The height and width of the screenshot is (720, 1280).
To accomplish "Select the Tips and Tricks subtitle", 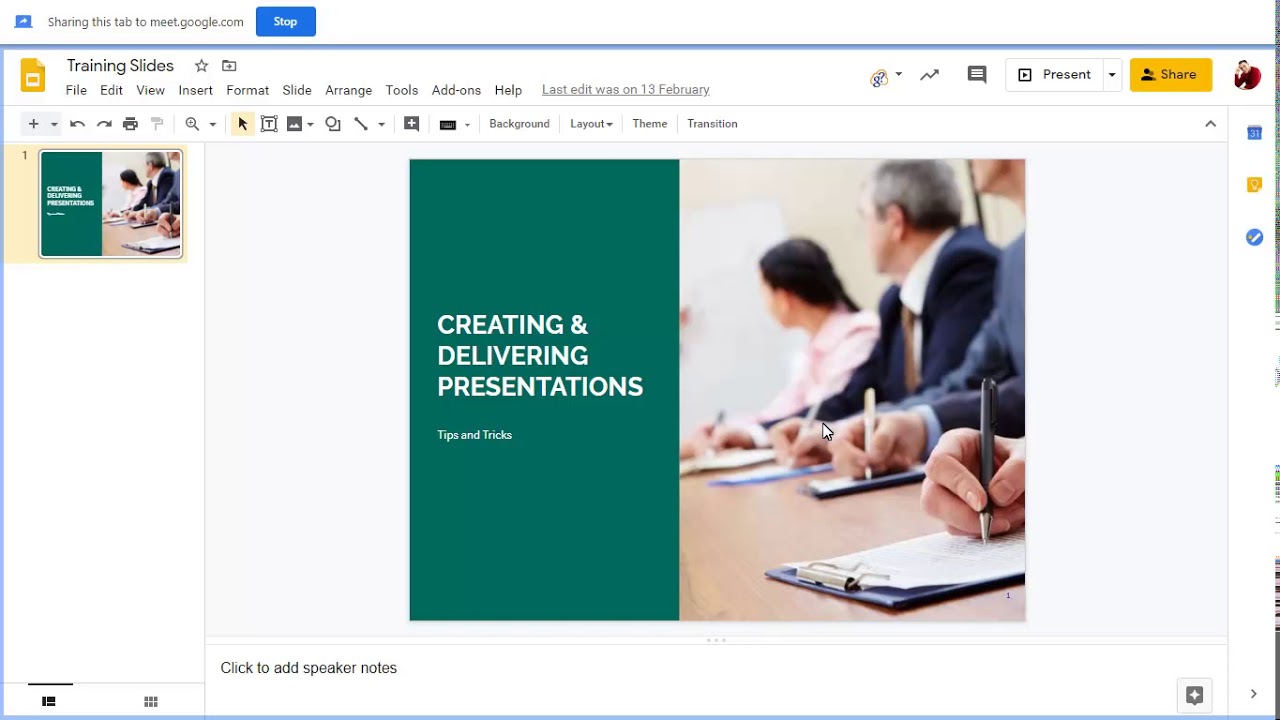I will [x=474, y=435].
